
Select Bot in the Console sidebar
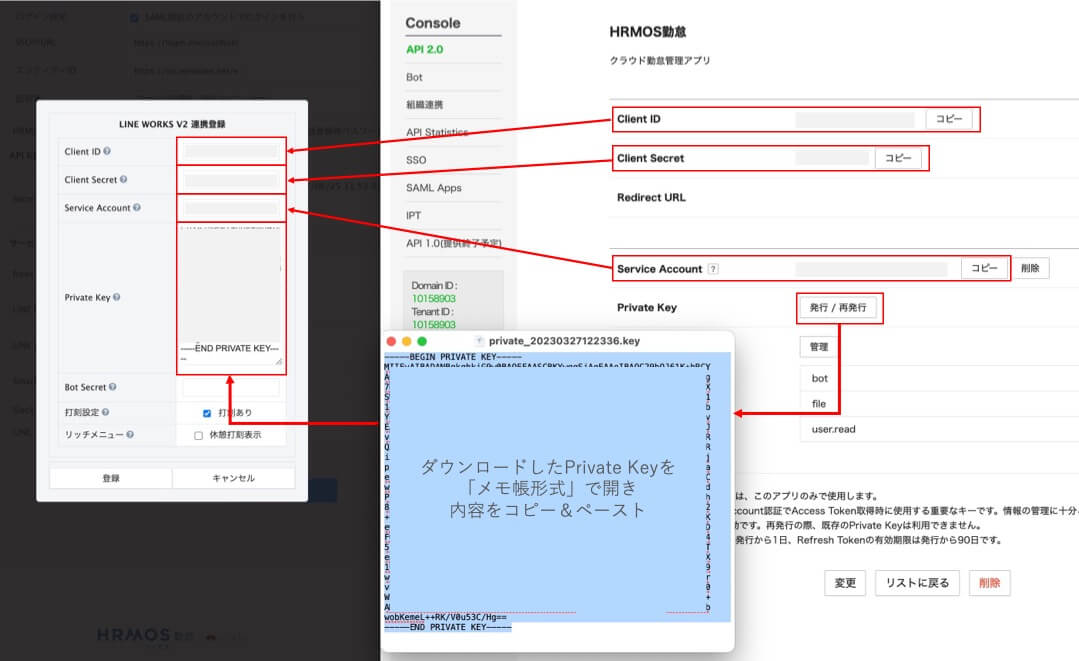(x=414, y=77)
